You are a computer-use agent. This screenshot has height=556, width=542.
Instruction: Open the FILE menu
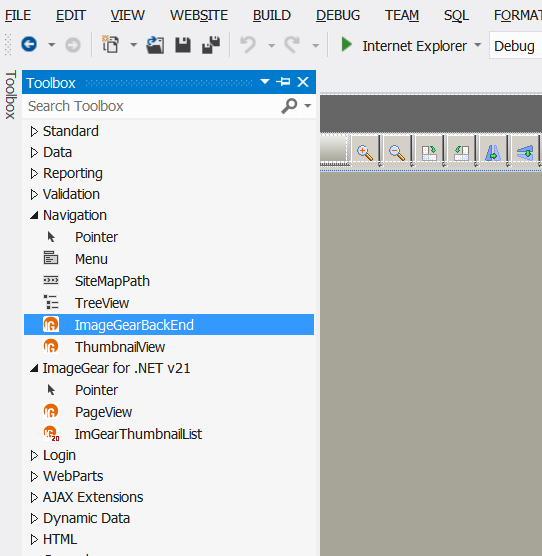(18, 15)
